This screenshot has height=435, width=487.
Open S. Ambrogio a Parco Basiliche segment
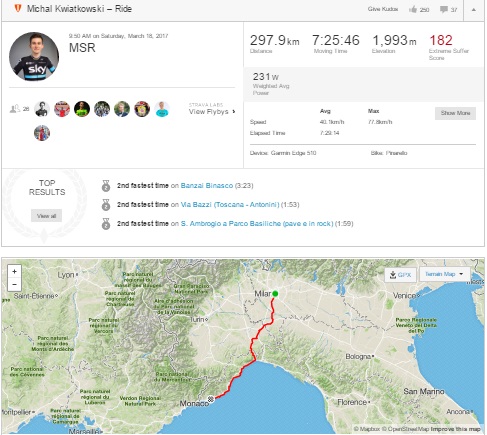pos(257,223)
